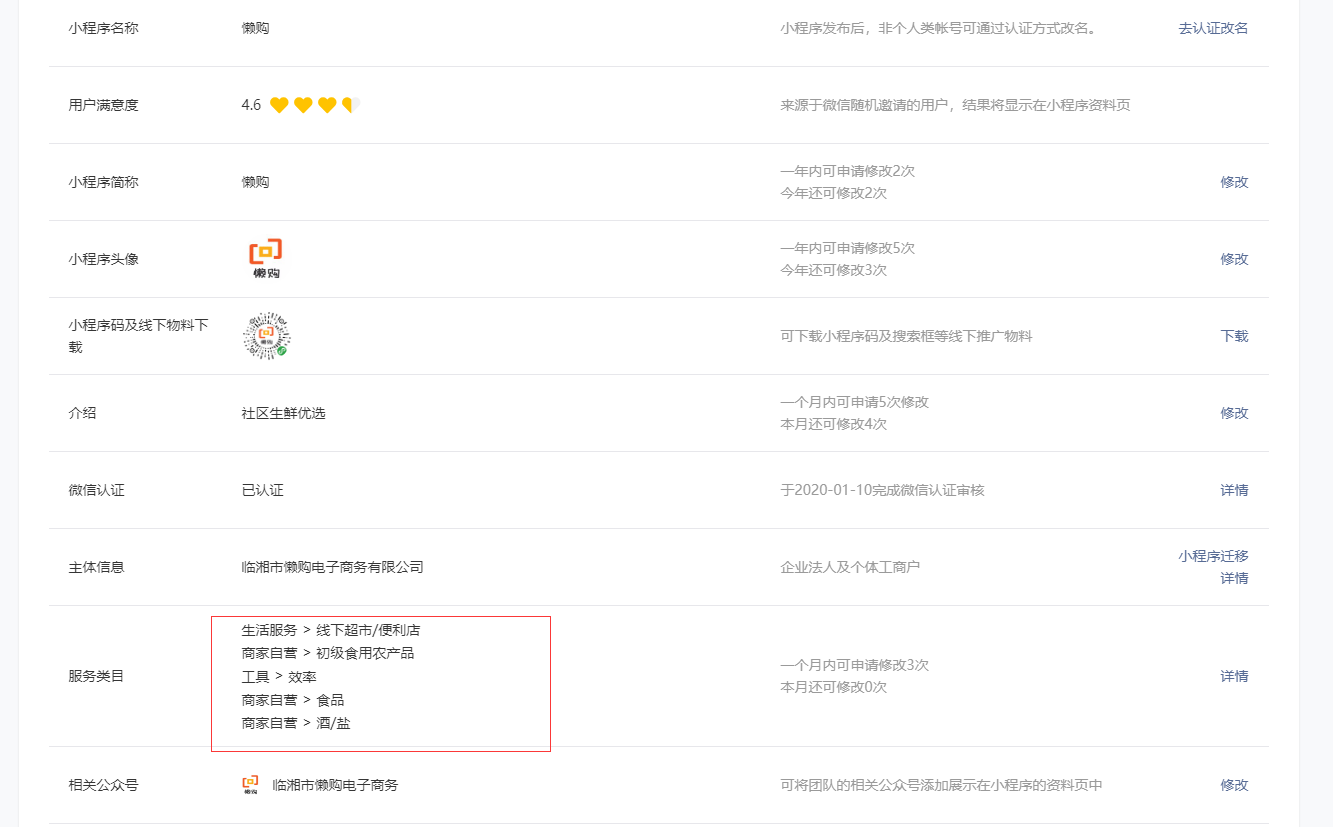Click 修改 in the 相关公众号 row
The height and width of the screenshot is (827, 1333).
point(1234,785)
